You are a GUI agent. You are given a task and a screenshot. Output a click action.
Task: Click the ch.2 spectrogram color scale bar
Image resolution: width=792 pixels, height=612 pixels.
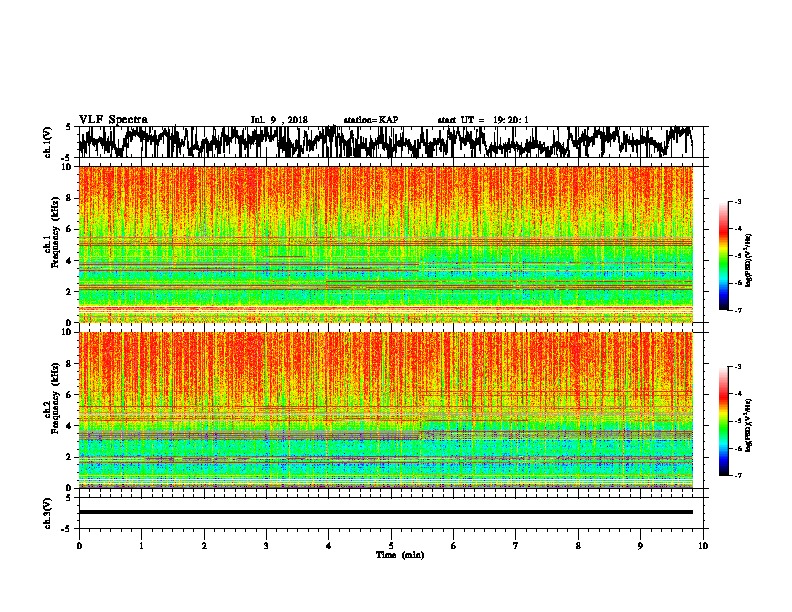tap(724, 421)
